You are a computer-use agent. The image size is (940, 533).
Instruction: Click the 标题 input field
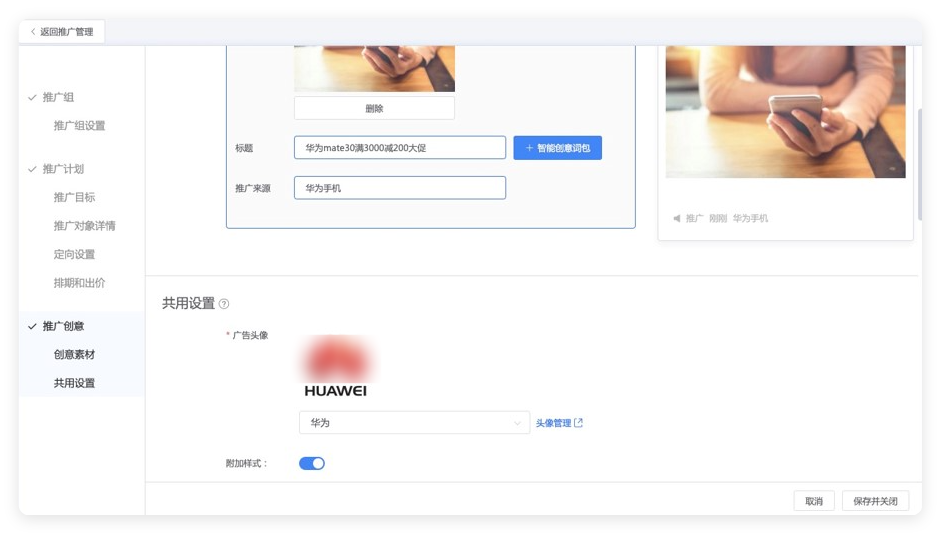[x=400, y=147]
